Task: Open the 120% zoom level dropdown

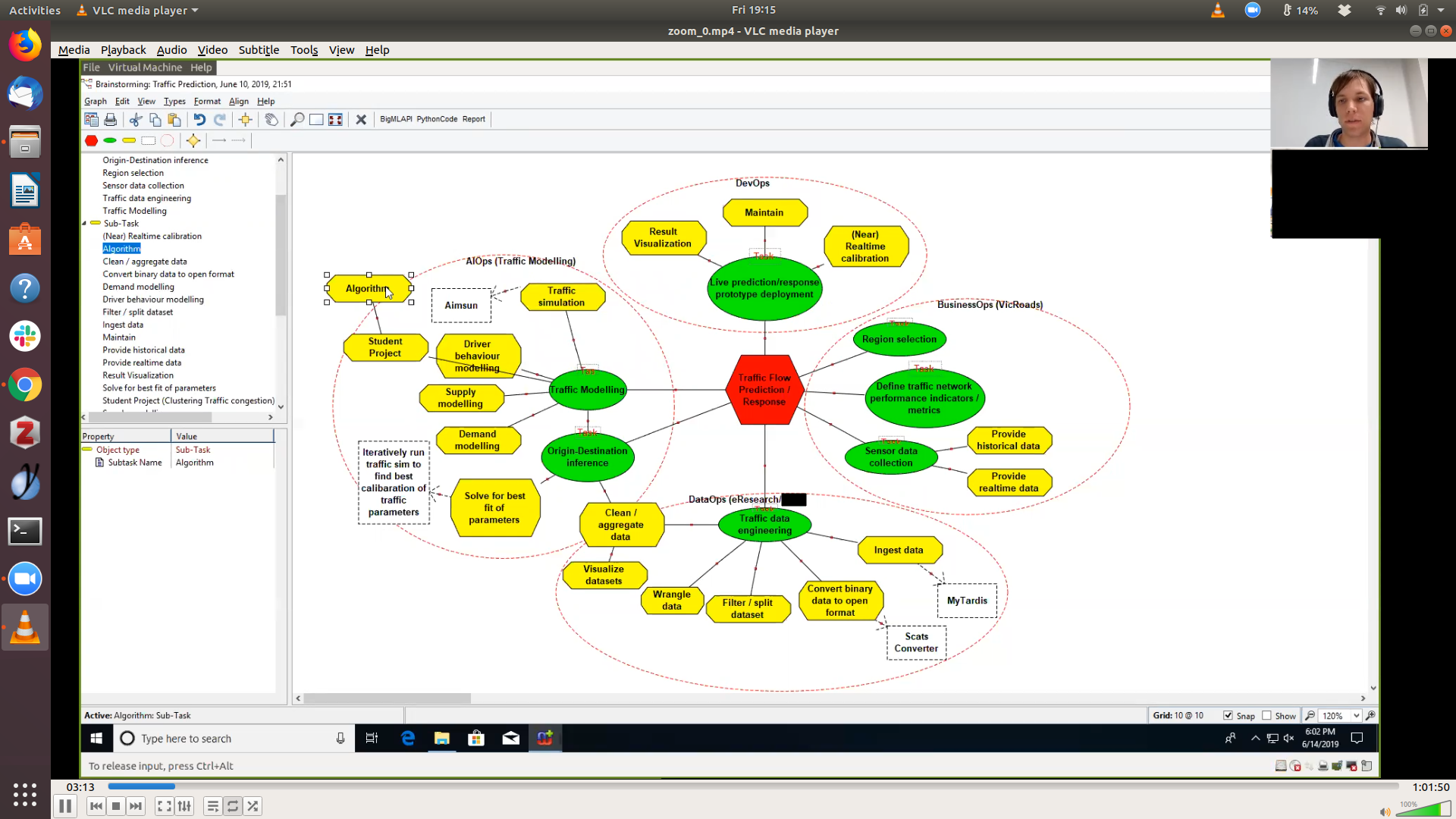Action: (x=1357, y=715)
